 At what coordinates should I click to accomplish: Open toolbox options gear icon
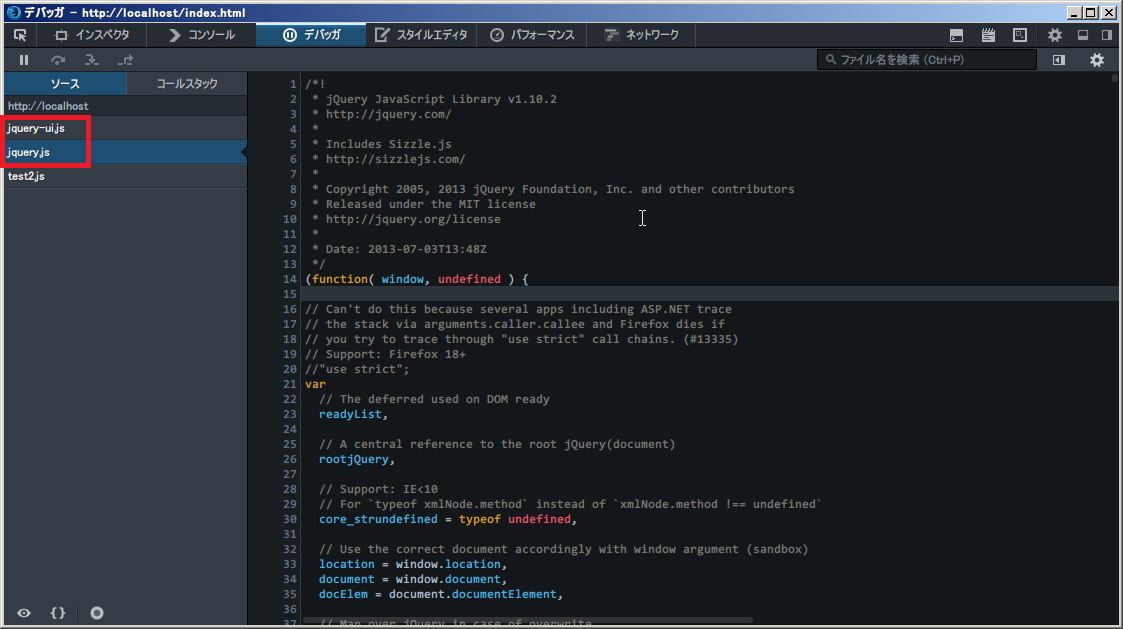coord(1055,35)
